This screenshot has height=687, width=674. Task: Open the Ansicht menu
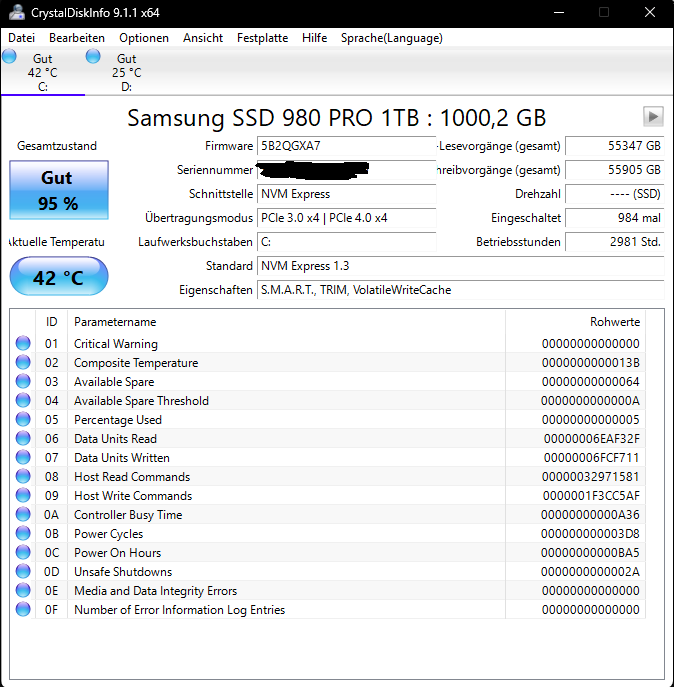[203, 38]
